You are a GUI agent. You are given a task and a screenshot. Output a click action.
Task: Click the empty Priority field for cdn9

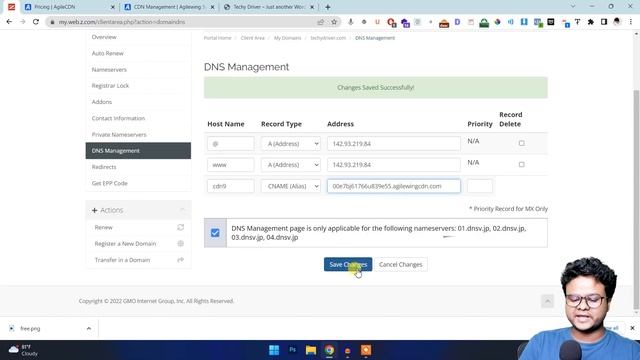point(480,186)
